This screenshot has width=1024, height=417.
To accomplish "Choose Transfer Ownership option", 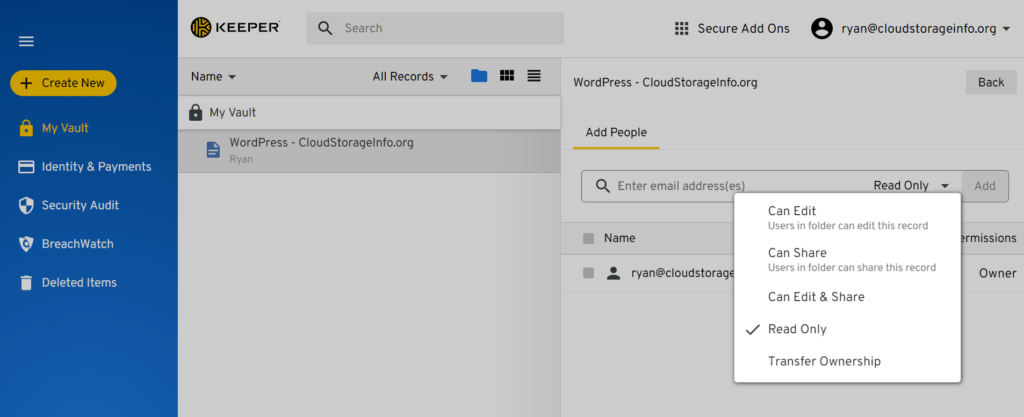I will 847,361.
